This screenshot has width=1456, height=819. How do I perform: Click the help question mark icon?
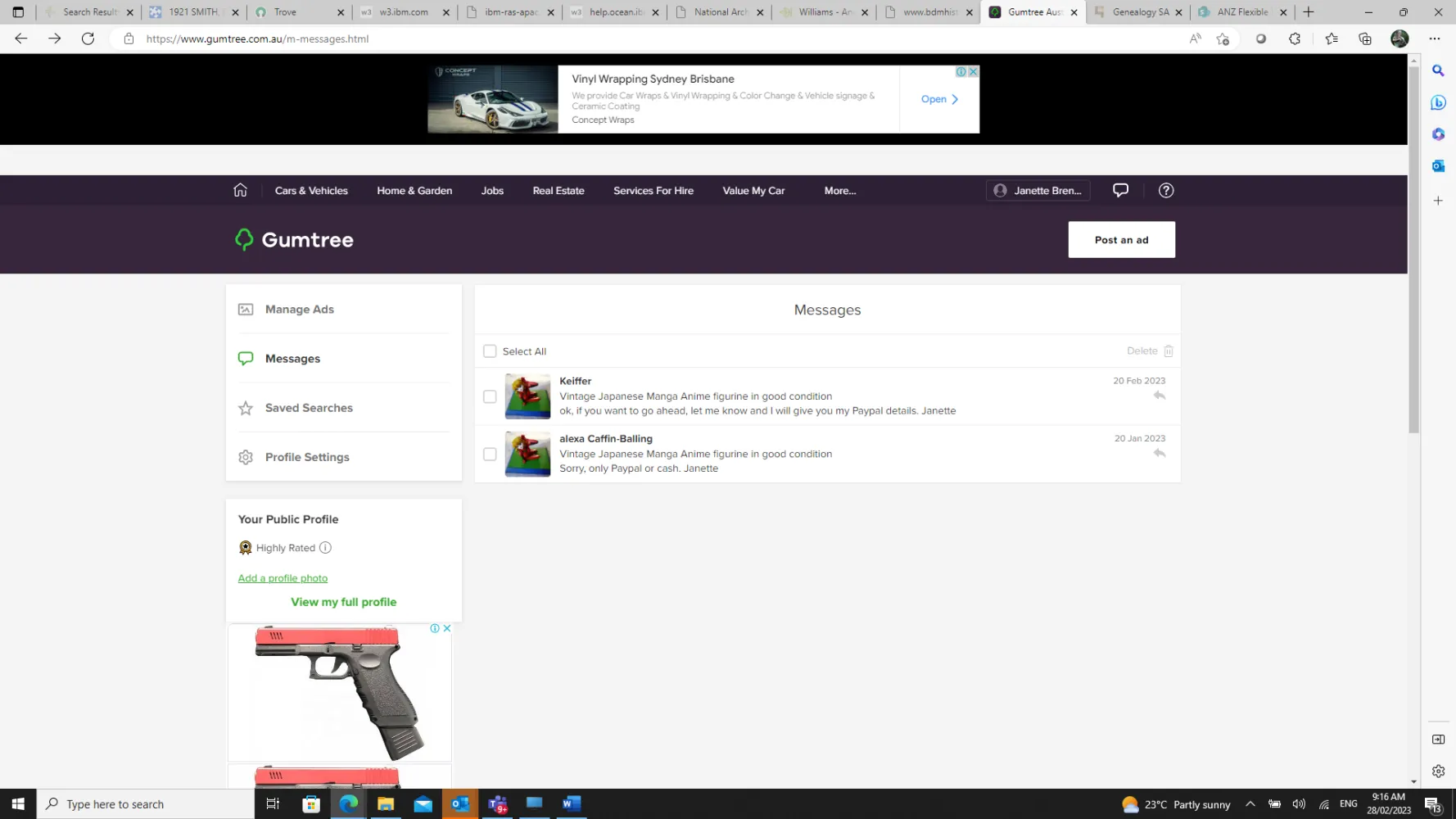point(1166,190)
